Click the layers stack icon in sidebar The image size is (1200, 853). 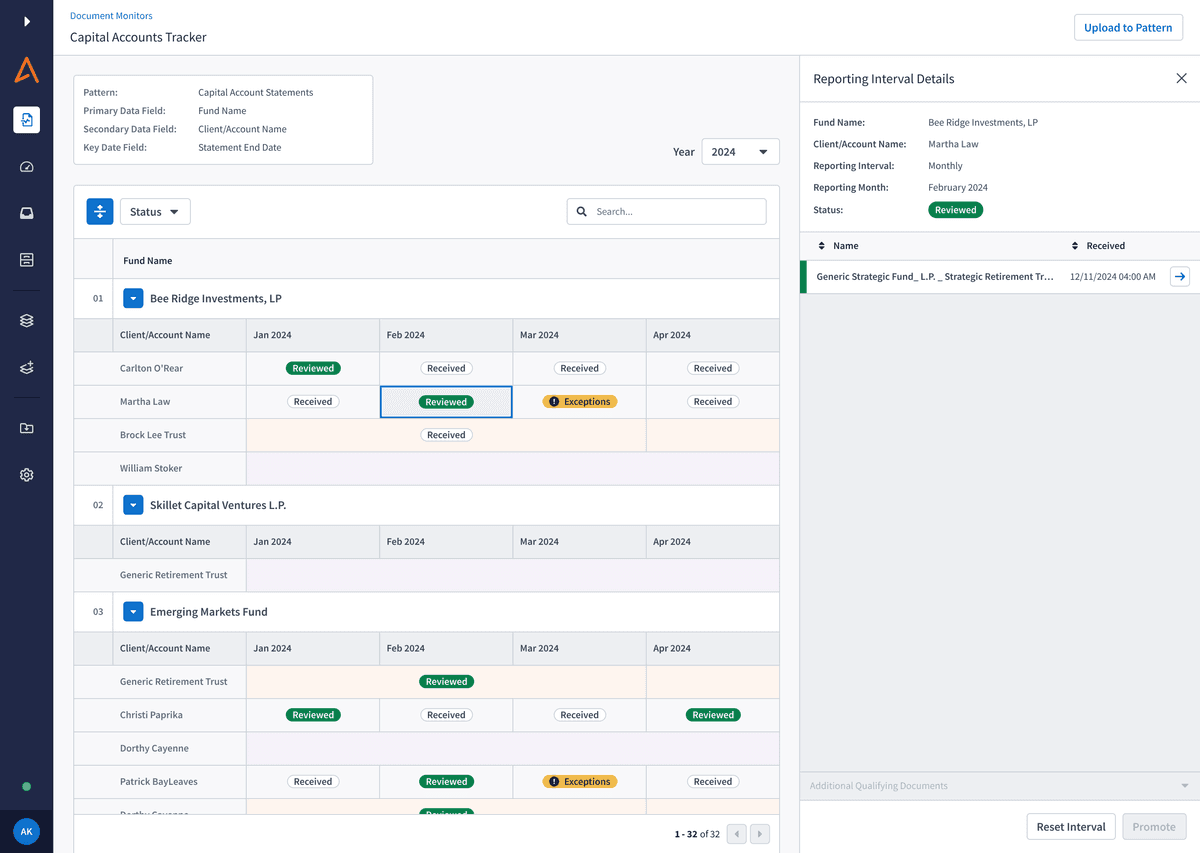(27, 321)
